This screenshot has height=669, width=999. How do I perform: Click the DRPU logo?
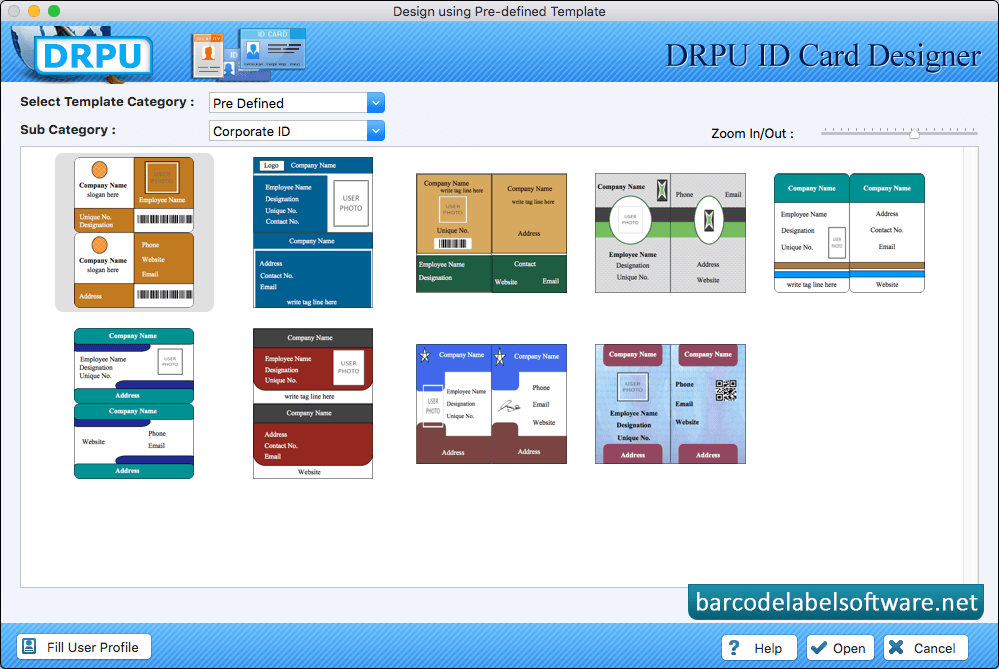point(93,55)
